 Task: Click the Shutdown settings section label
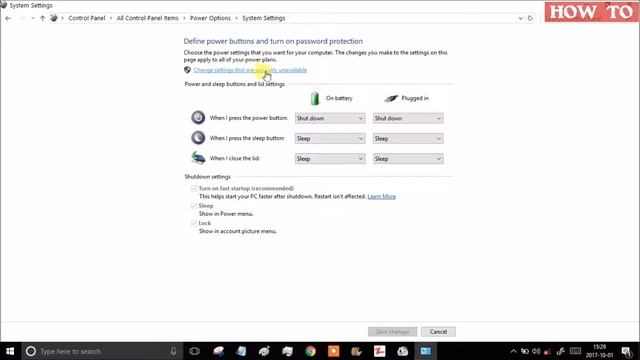[207, 177]
